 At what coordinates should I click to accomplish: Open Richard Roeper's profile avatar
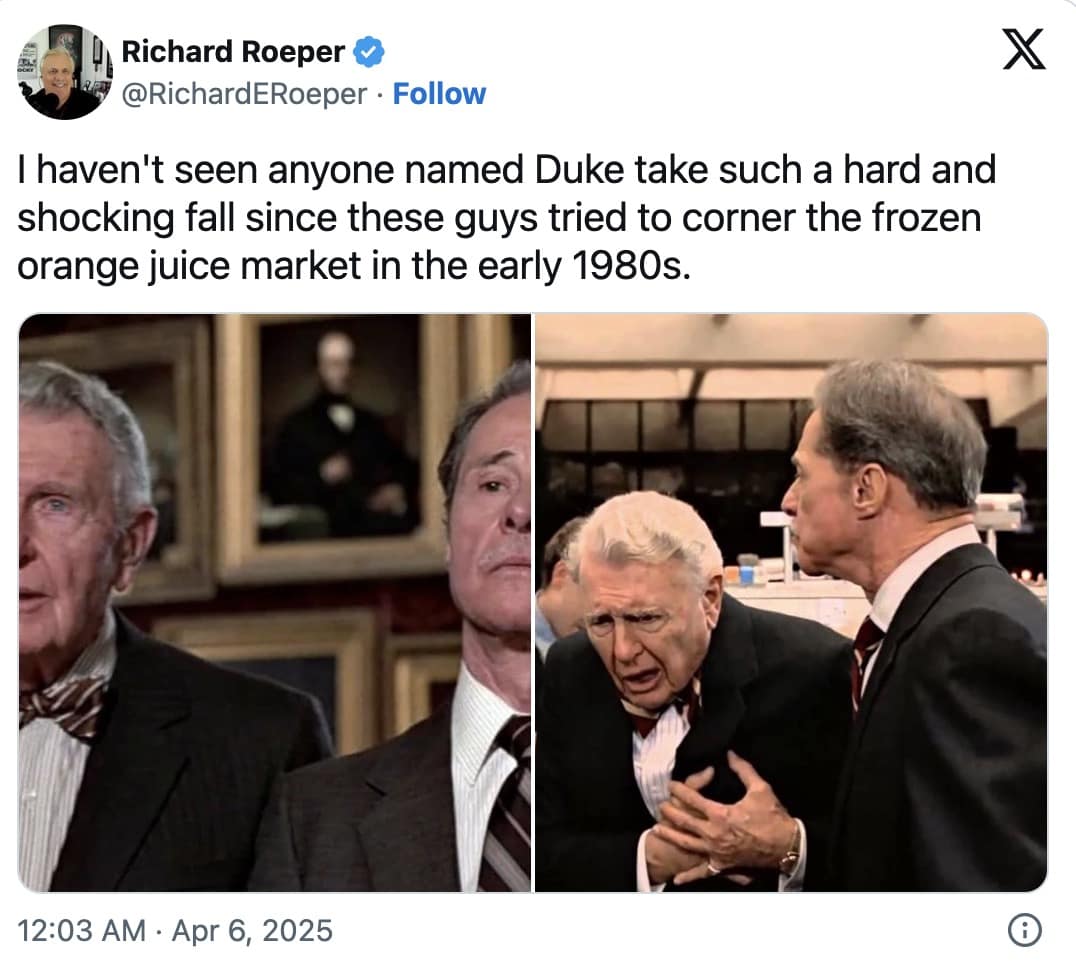[64, 71]
